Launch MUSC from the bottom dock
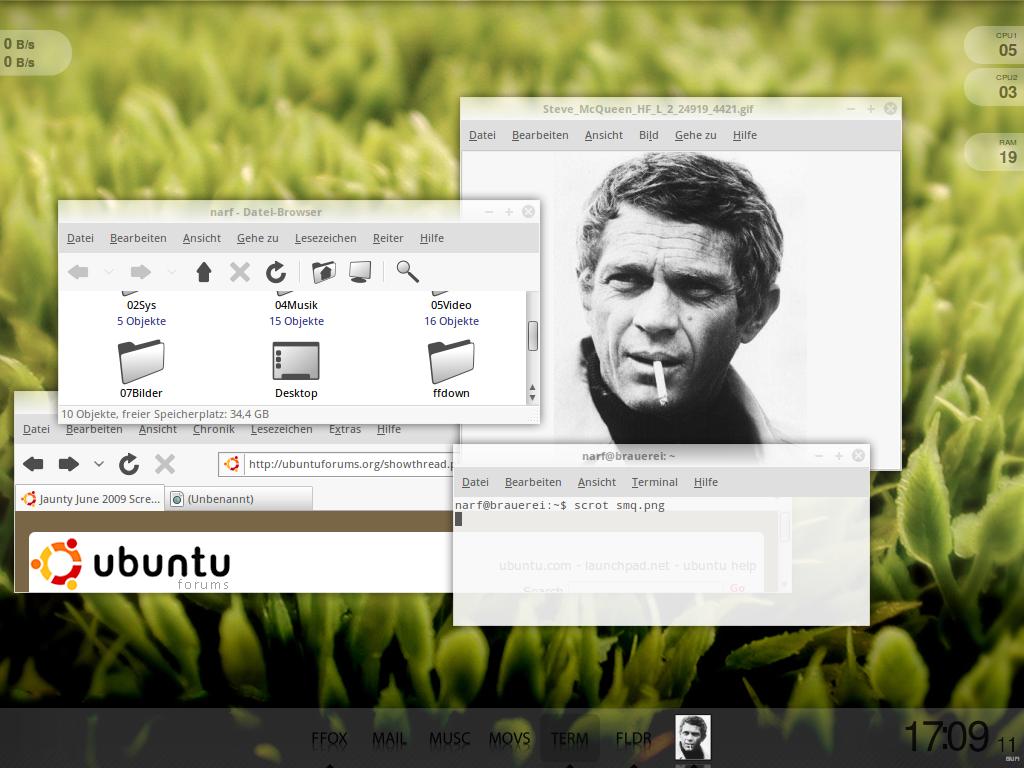Screen dimensions: 1024x768 pos(449,739)
